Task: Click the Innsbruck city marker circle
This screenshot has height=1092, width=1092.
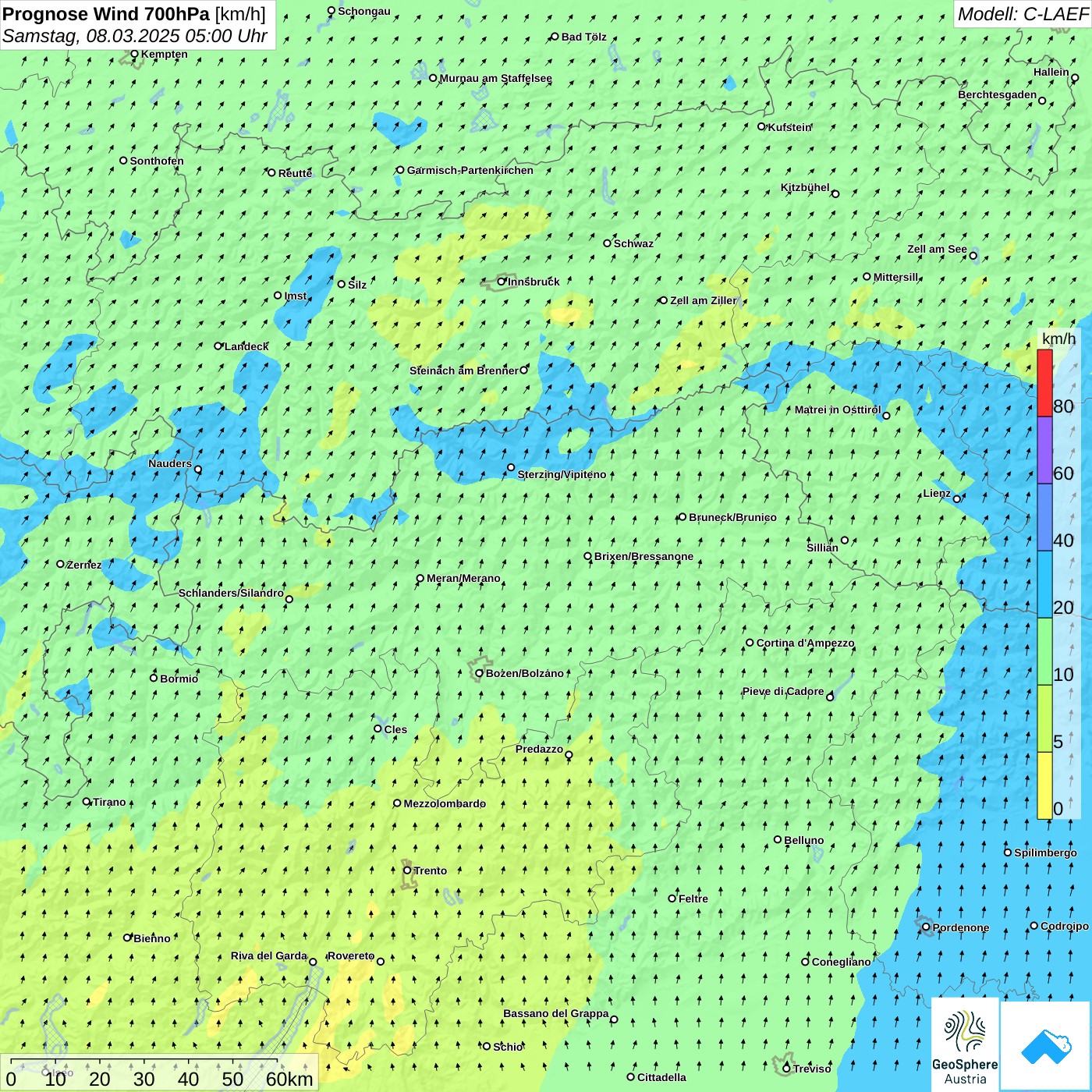Action: coord(502,282)
